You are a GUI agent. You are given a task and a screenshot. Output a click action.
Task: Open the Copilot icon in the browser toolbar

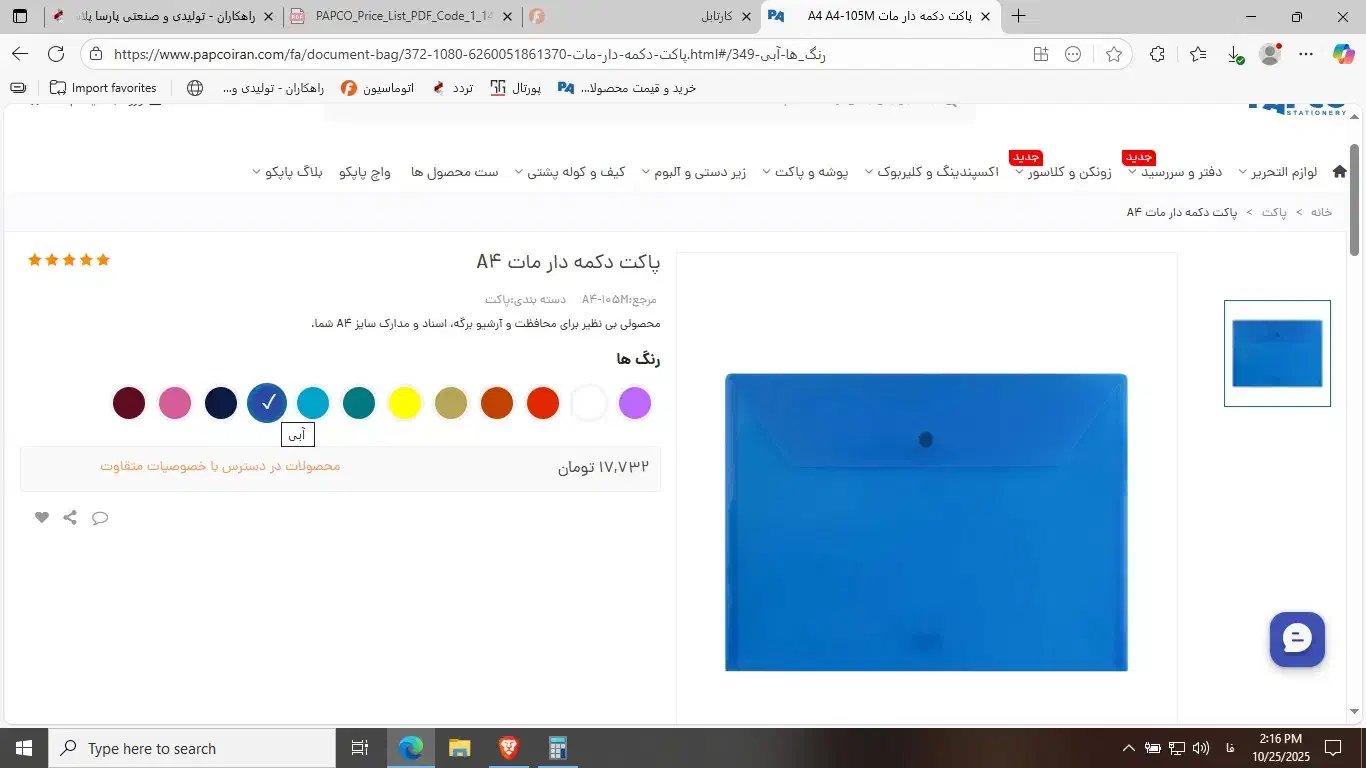1343,55
